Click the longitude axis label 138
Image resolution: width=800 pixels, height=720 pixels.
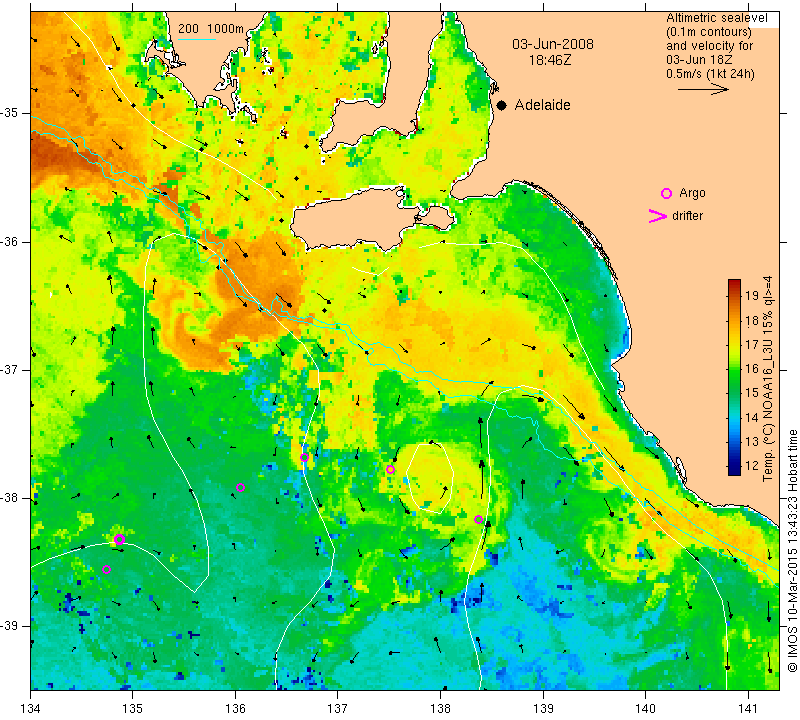(440, 708)
